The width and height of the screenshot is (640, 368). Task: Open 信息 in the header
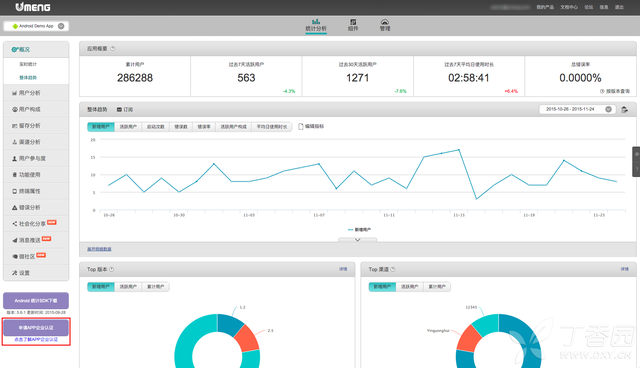pos(604,7)
